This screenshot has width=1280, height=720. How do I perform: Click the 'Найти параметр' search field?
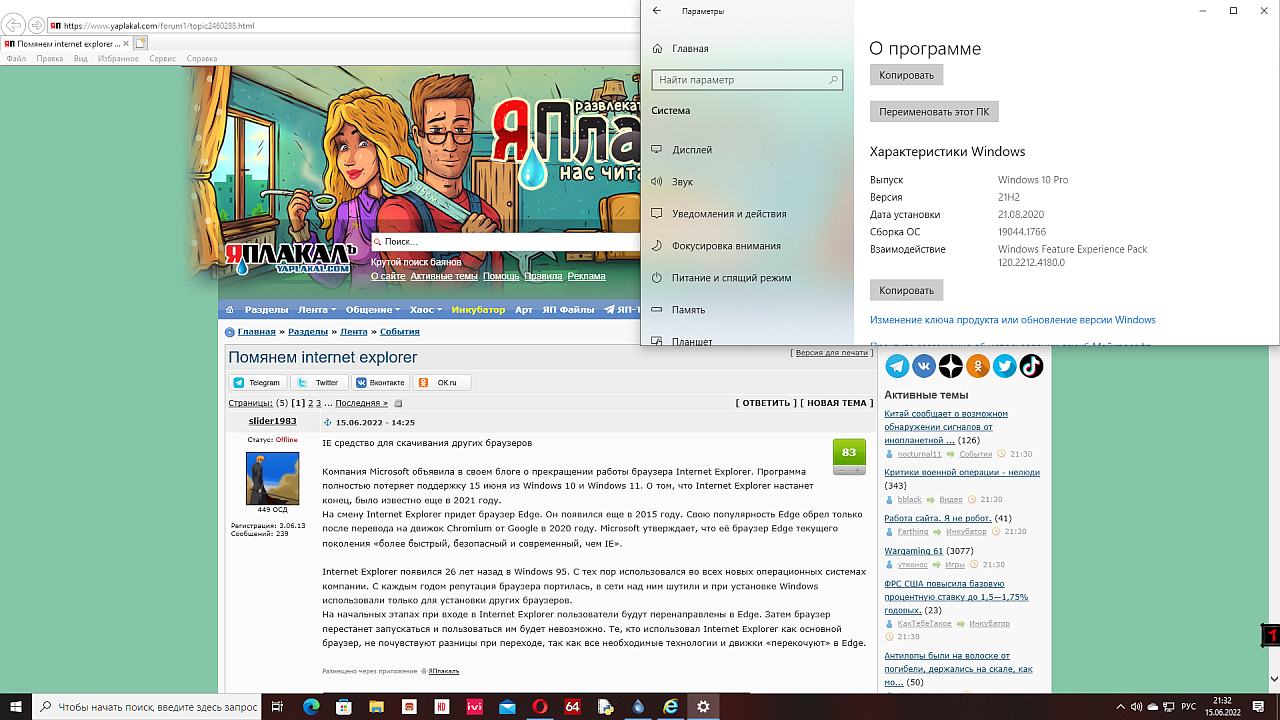[x=747, y=80]
